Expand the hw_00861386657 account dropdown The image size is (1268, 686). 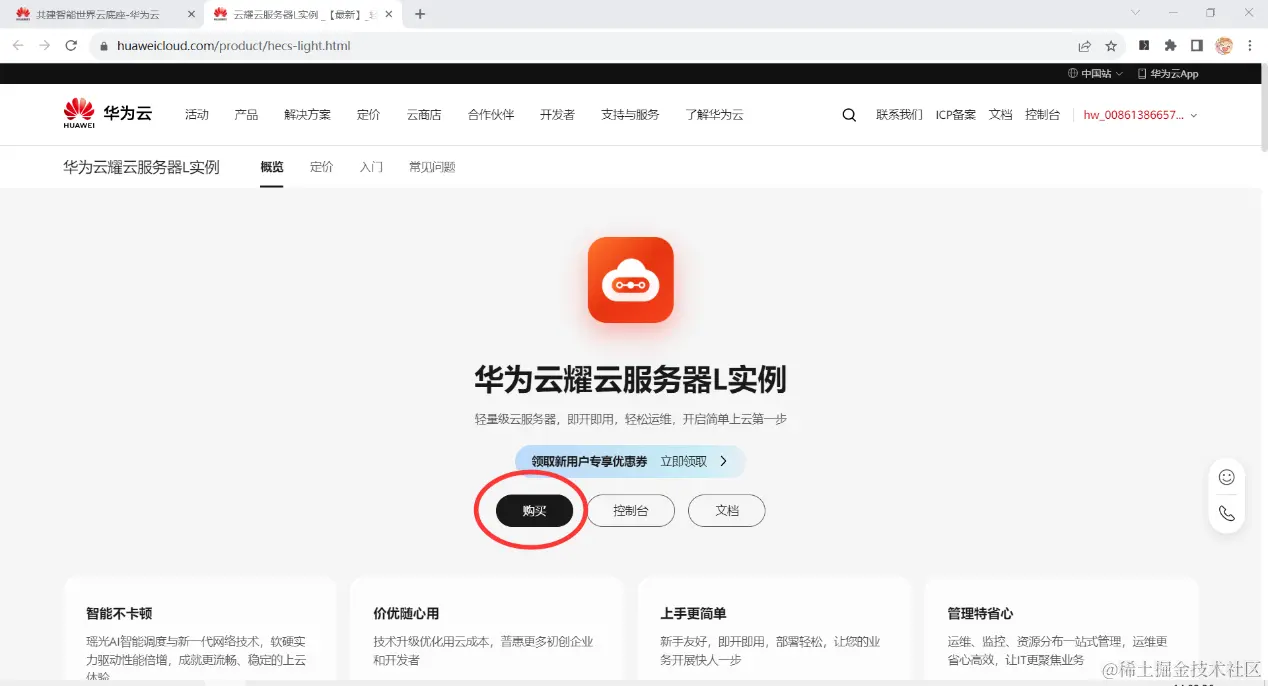tap(1140, 115)
